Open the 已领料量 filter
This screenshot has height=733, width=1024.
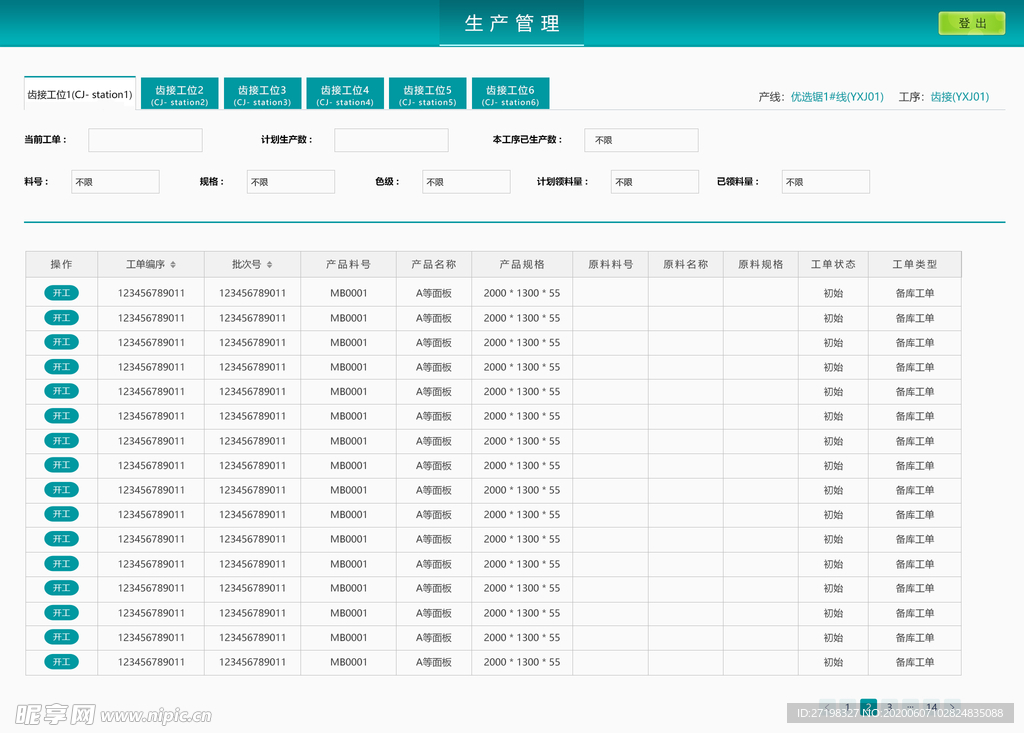825,181
